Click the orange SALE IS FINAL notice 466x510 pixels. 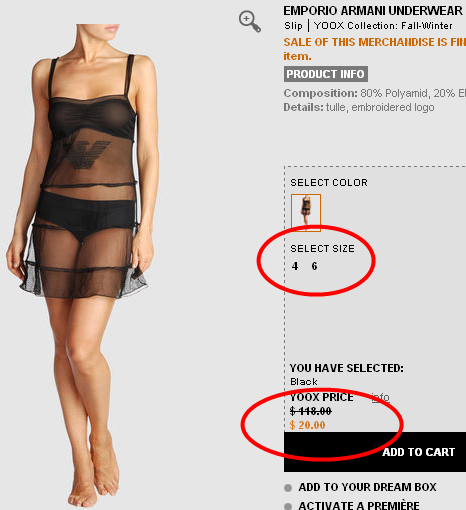375,49
